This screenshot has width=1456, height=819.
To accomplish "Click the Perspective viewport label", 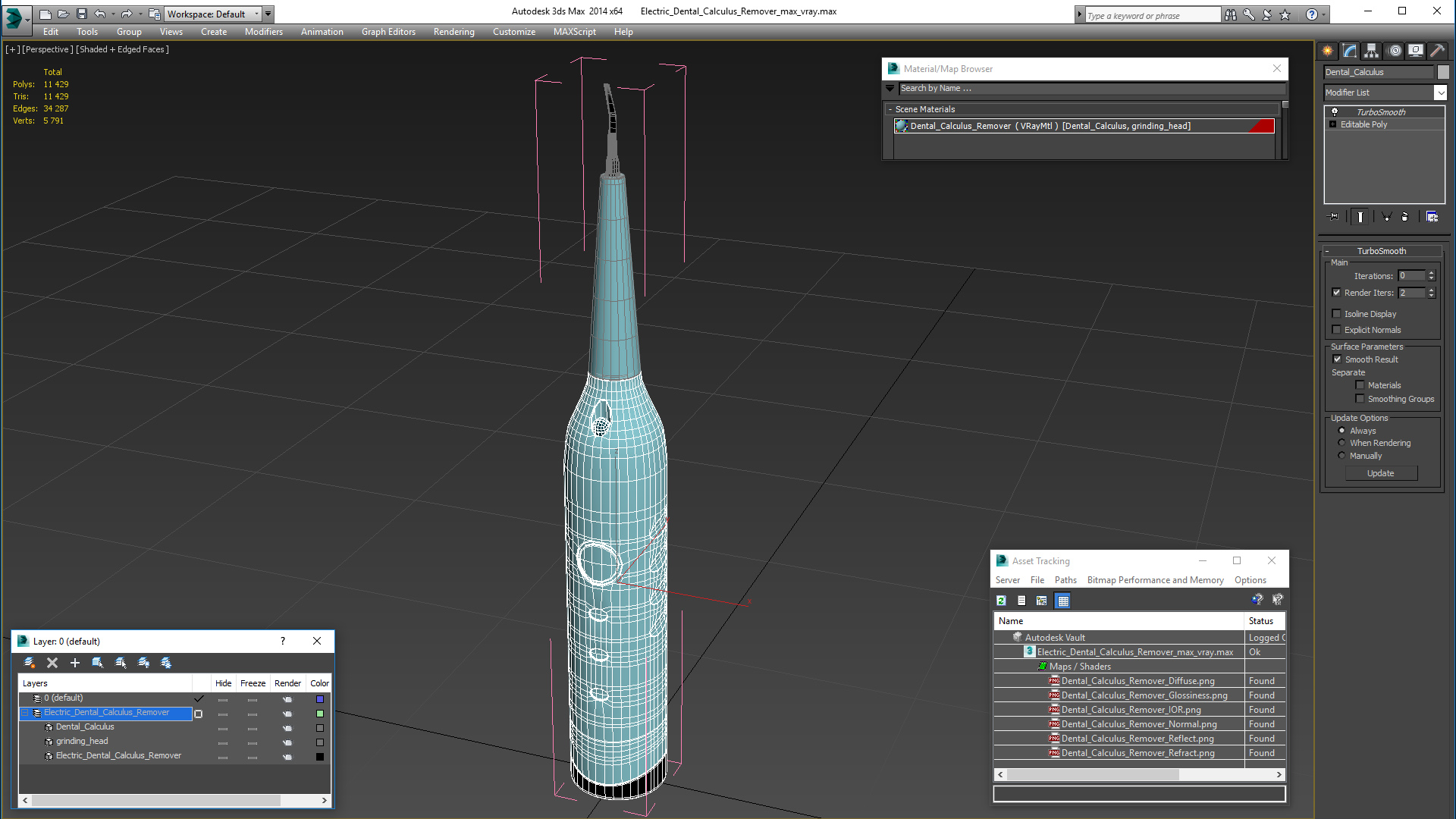I will click(x=48, y=49).
